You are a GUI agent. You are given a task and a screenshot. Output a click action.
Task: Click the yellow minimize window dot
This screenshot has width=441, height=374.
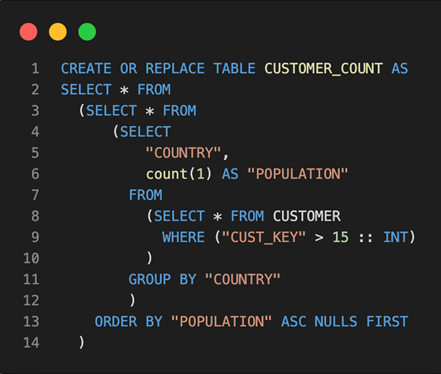[x=58, y=32]
